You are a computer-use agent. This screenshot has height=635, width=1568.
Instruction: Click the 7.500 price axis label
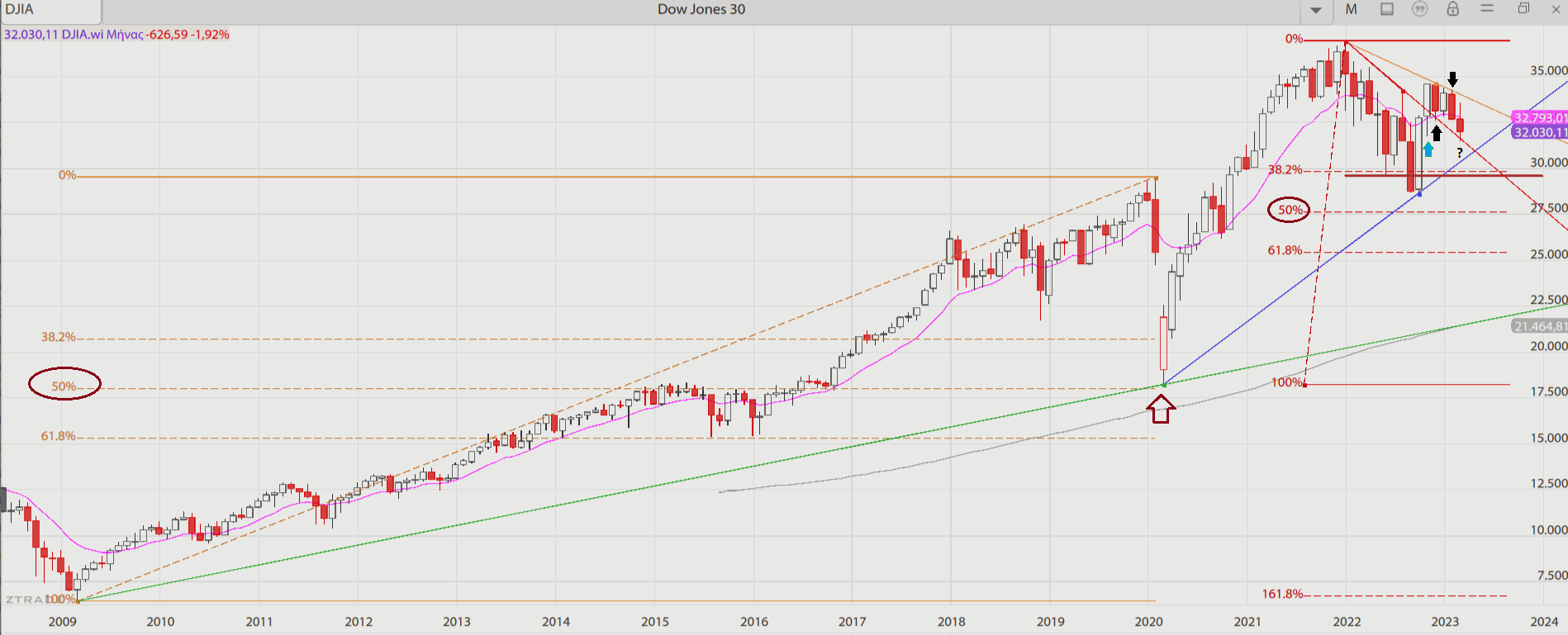point(1551,576)
